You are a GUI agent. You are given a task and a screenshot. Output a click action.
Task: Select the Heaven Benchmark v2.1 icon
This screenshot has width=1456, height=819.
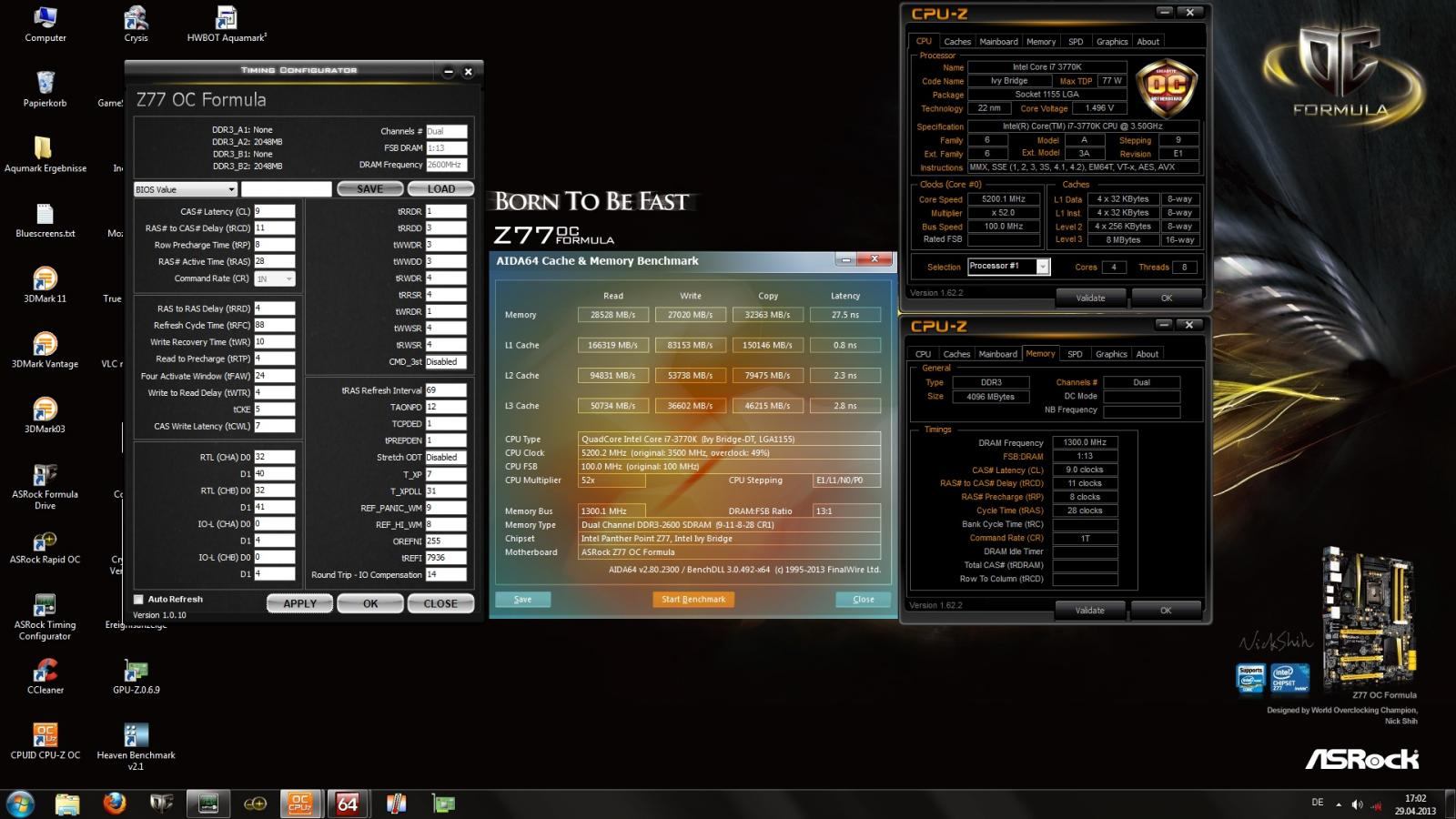[x=136, y=747]
